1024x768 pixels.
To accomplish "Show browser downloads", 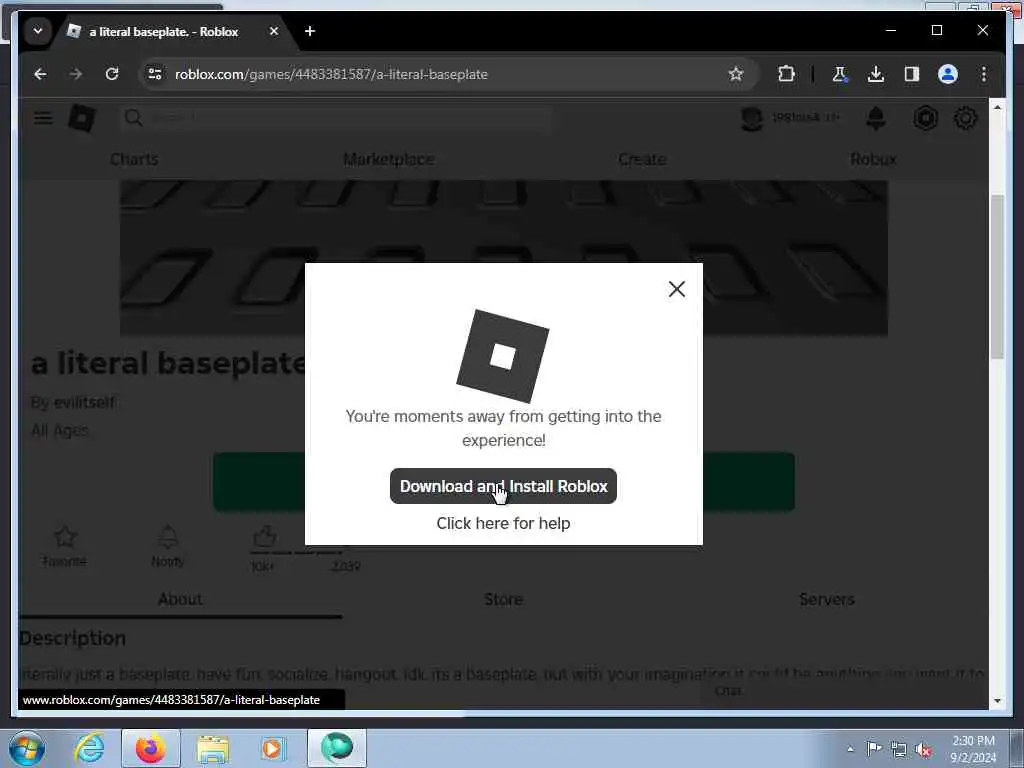I will 876,74.
